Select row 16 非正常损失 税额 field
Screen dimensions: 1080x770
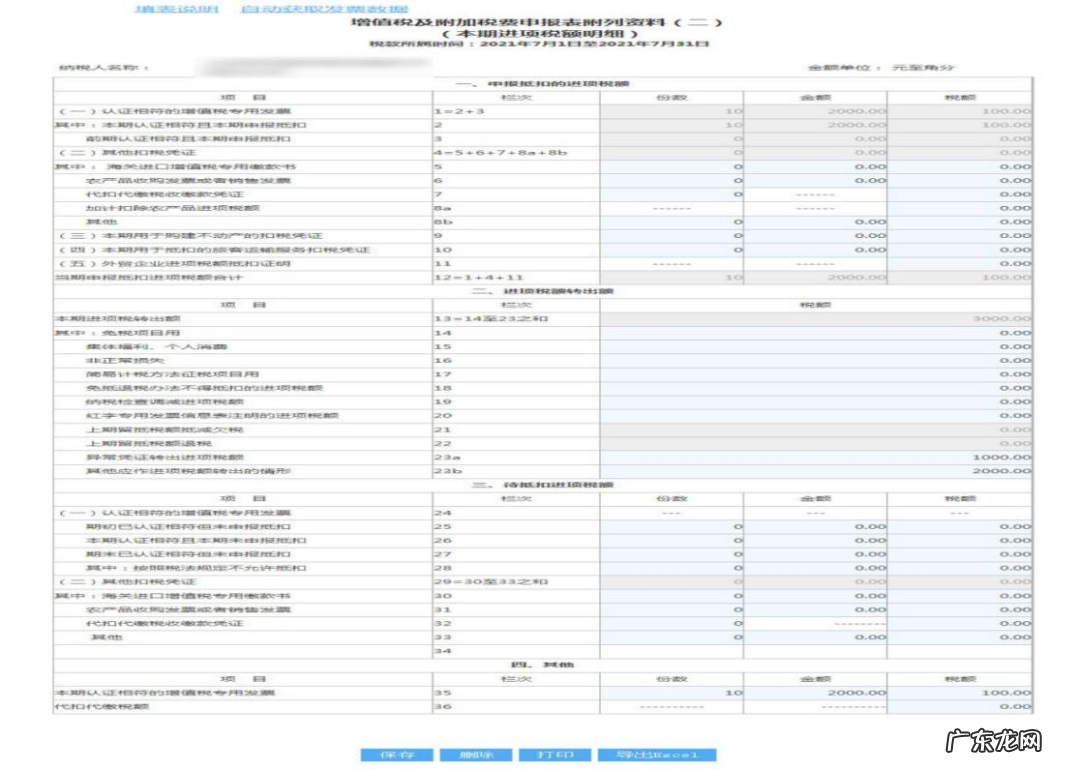pyautogui.click(x=816, y=360)
